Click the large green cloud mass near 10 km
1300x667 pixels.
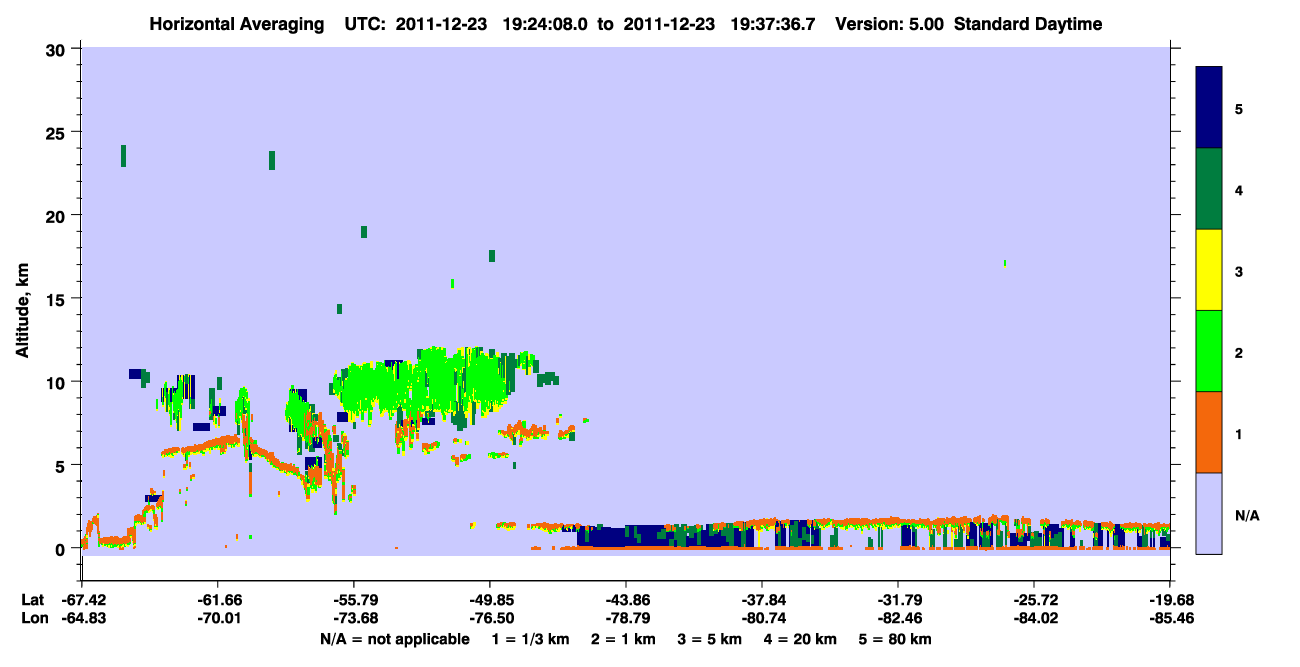coord(425,385)
